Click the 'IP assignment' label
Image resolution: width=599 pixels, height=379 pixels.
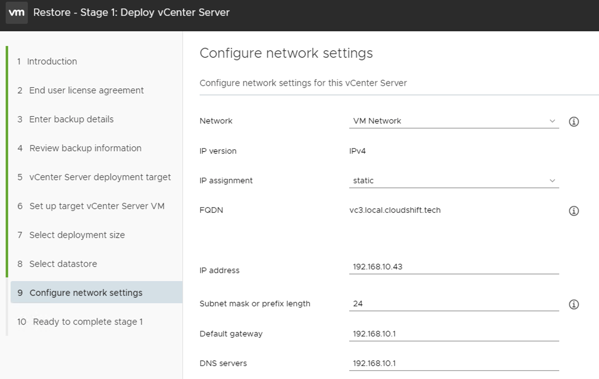click(x=226, y=181)
